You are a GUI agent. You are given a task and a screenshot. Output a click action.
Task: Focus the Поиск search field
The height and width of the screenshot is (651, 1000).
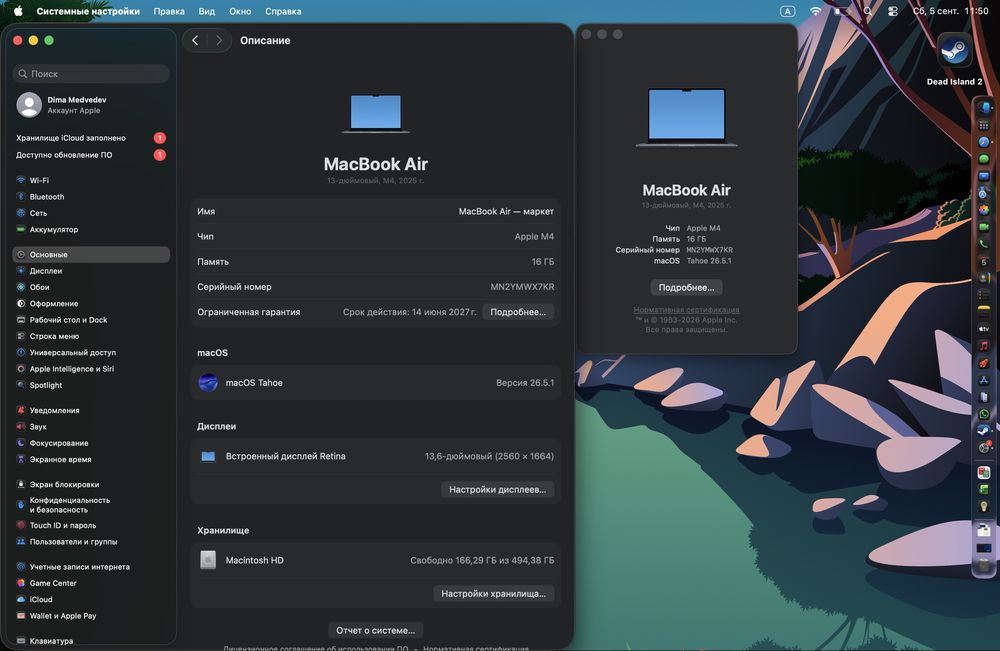pos(91,74)
